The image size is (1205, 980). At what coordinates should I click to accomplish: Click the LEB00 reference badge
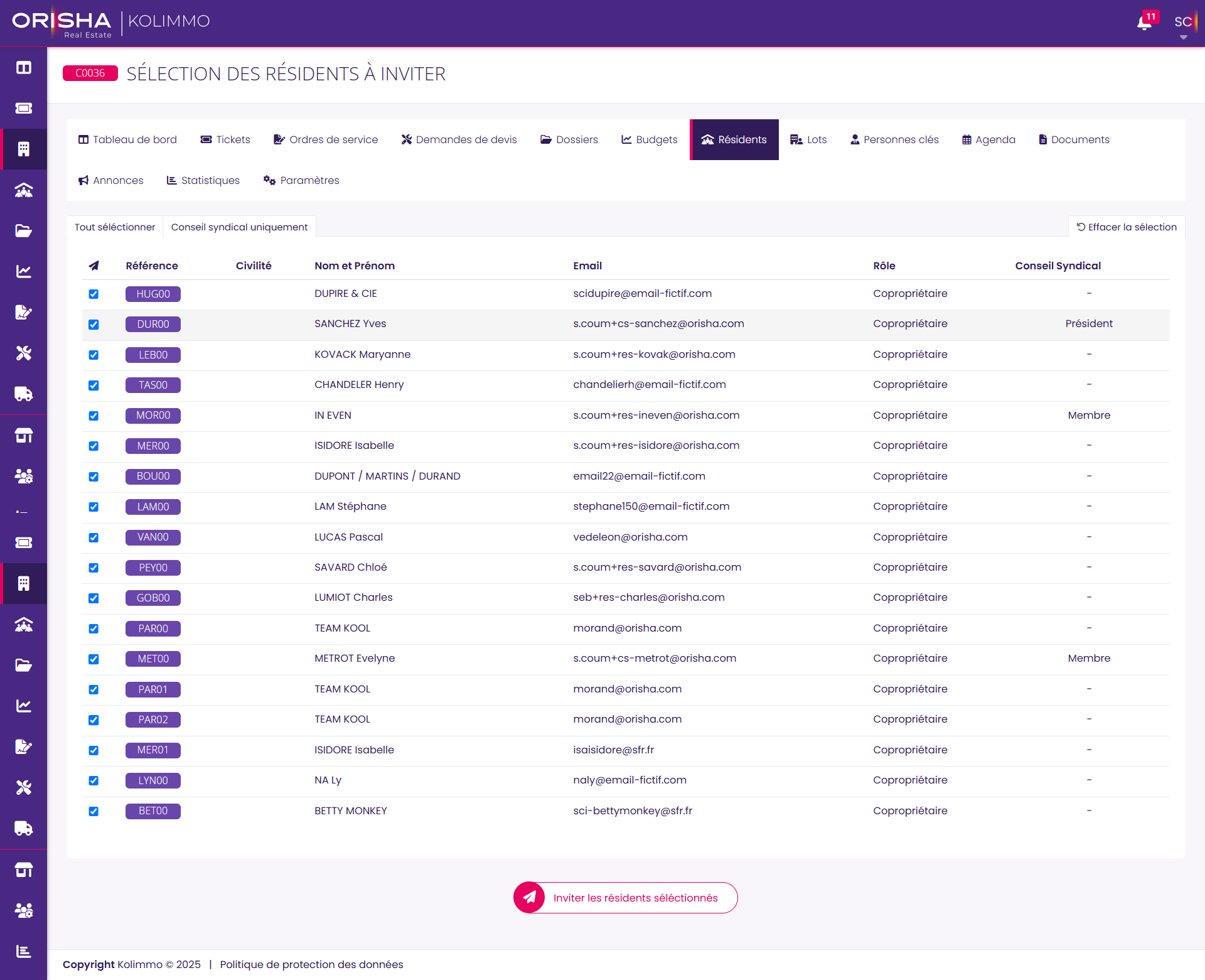153,355
